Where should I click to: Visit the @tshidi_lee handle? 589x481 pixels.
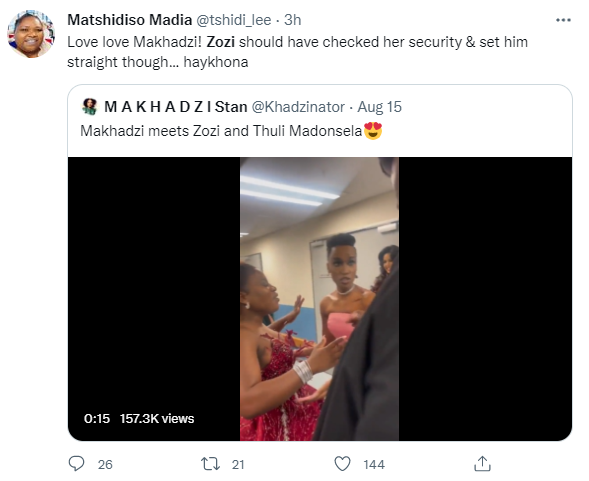(x=234, y=20)
